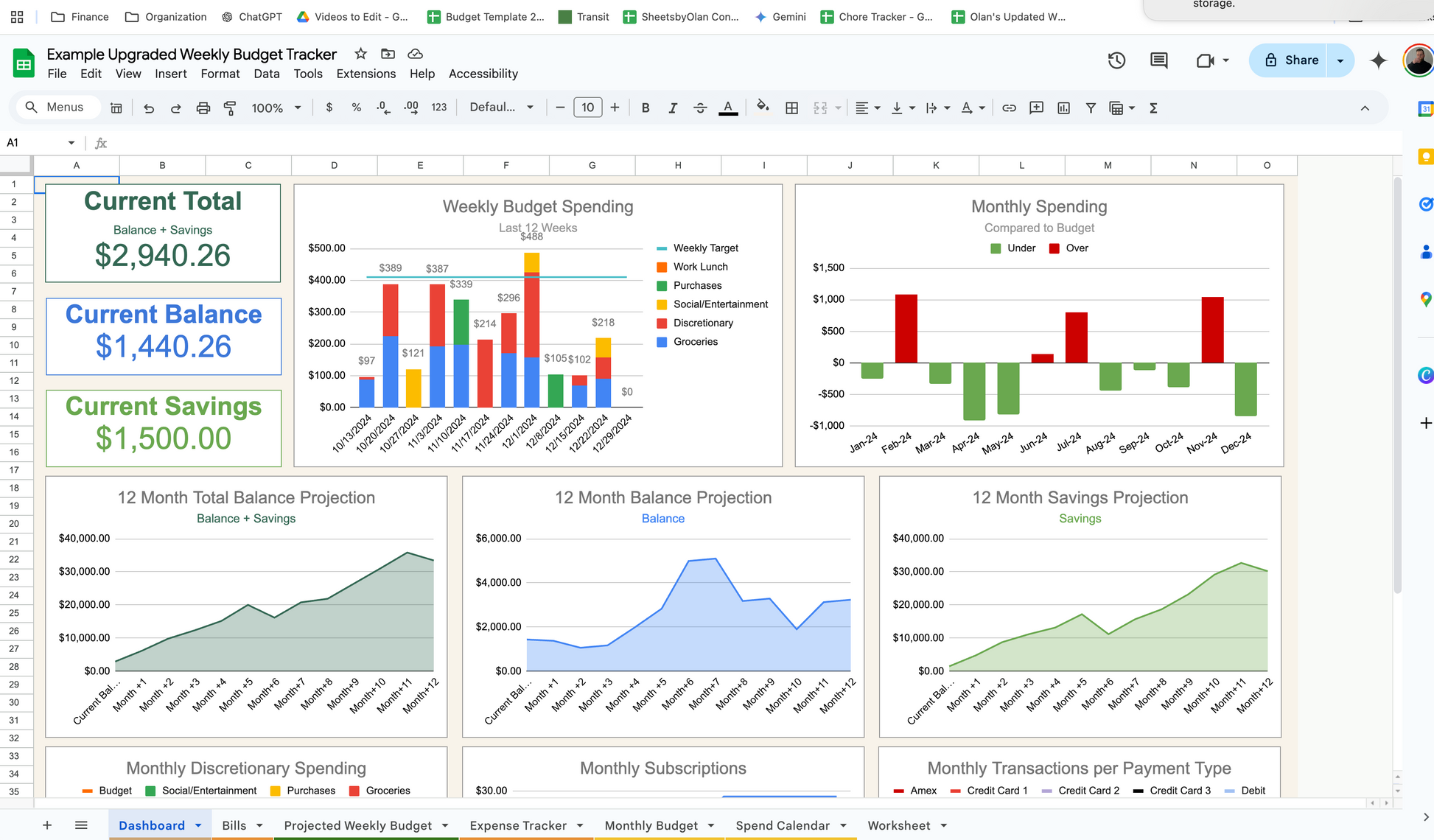This screenshot has width=1434, height=840.
Task: Click the insert link icon
Action: point(1009,108)
